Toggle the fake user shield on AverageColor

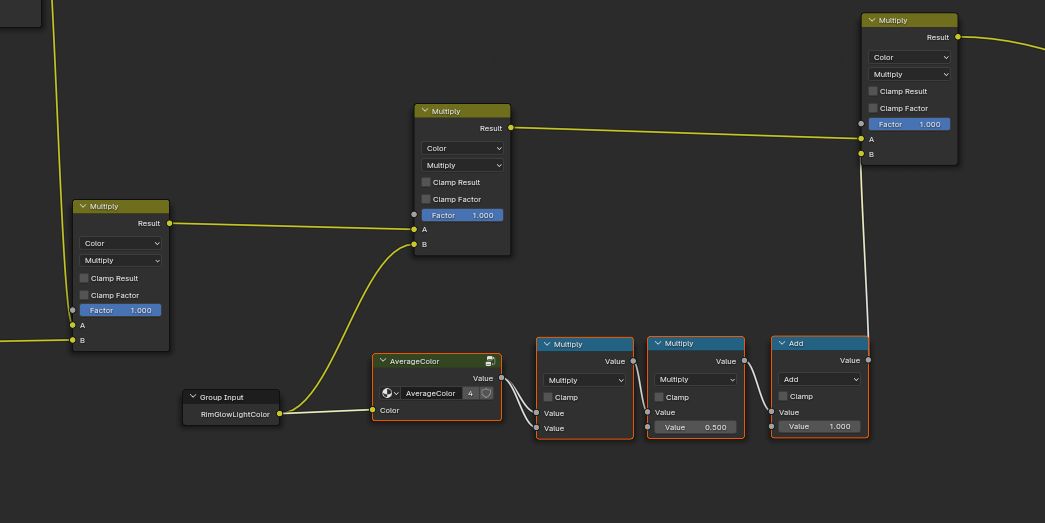486,393
